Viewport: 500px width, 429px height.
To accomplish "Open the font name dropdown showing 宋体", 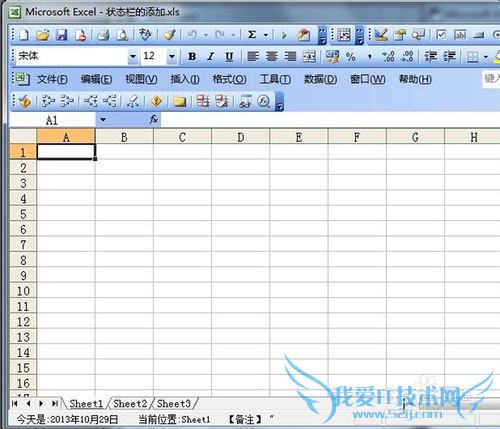I will pyautogui.click(x=133, y=57).
